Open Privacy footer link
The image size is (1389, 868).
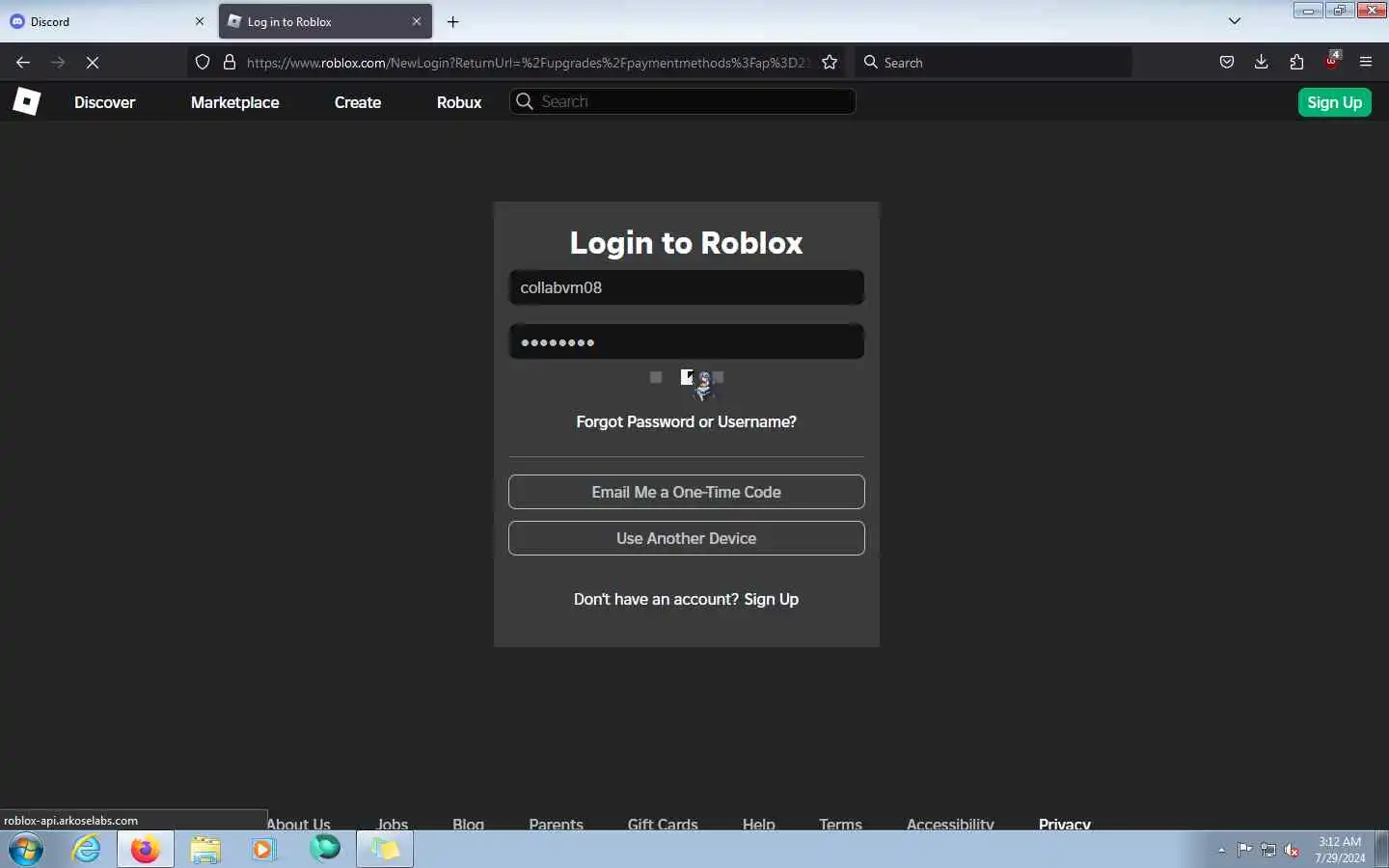(1065, 823)
